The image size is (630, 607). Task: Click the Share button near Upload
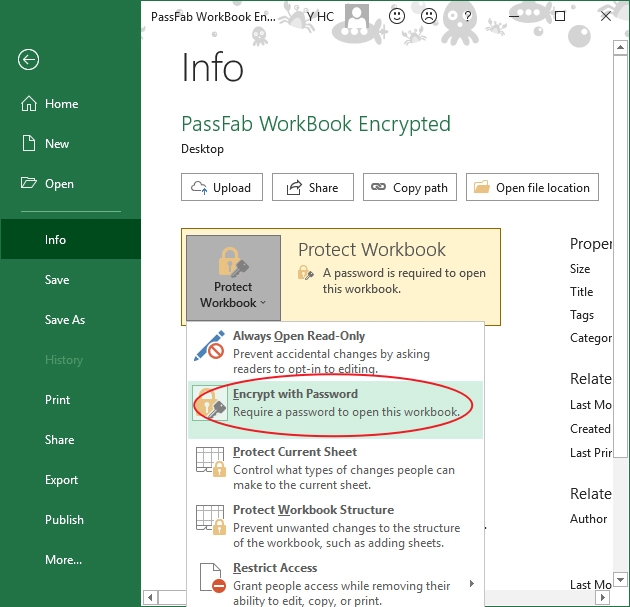click(313, 187)
